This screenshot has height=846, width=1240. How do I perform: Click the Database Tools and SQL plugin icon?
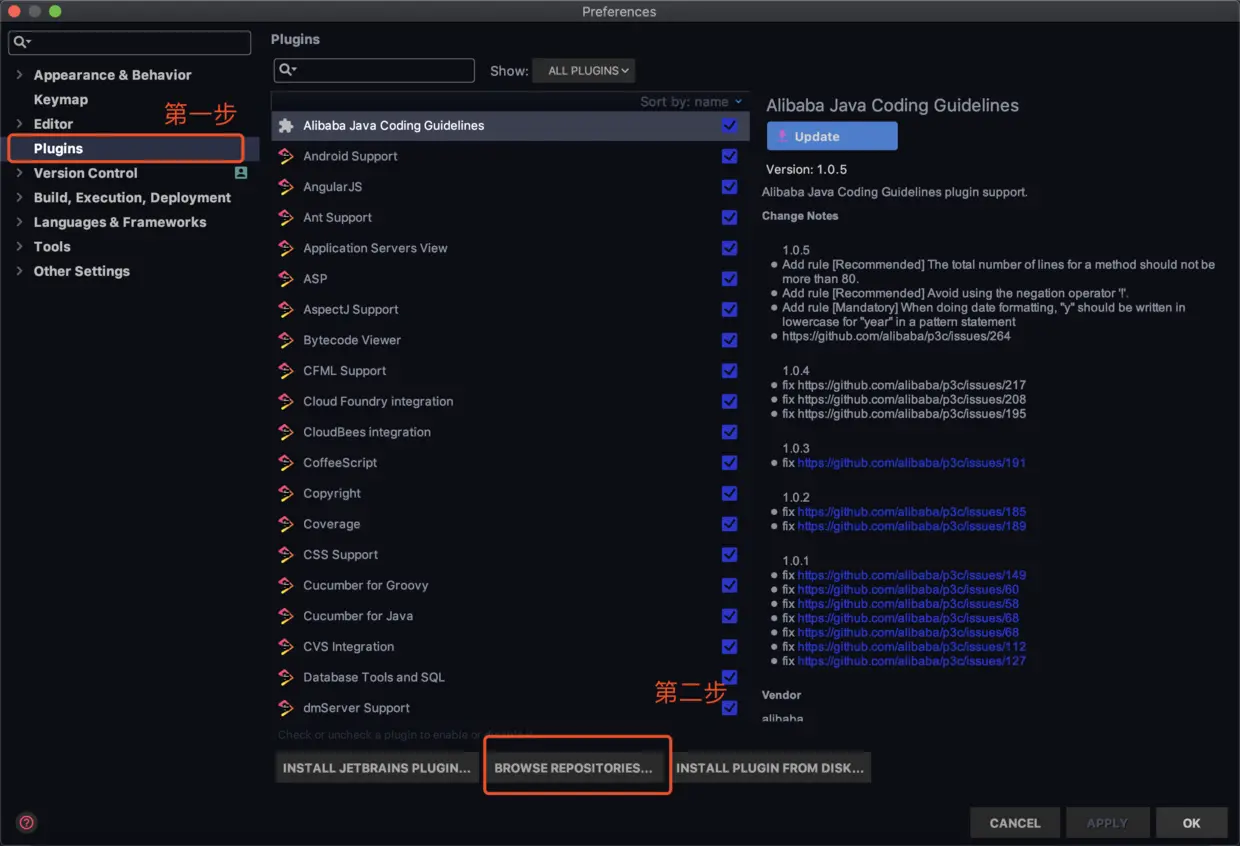pos(286,678)
